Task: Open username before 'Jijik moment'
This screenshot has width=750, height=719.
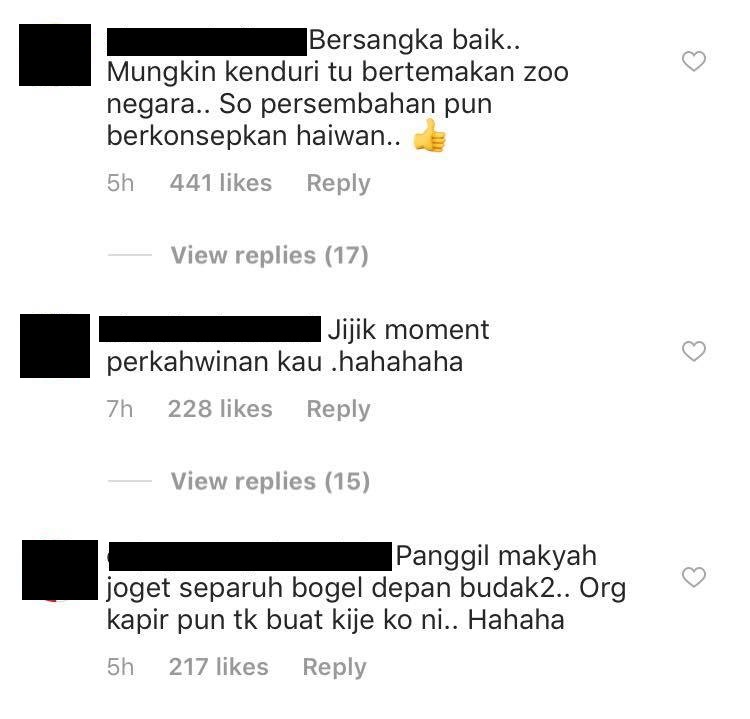Action: click(210, 329)
